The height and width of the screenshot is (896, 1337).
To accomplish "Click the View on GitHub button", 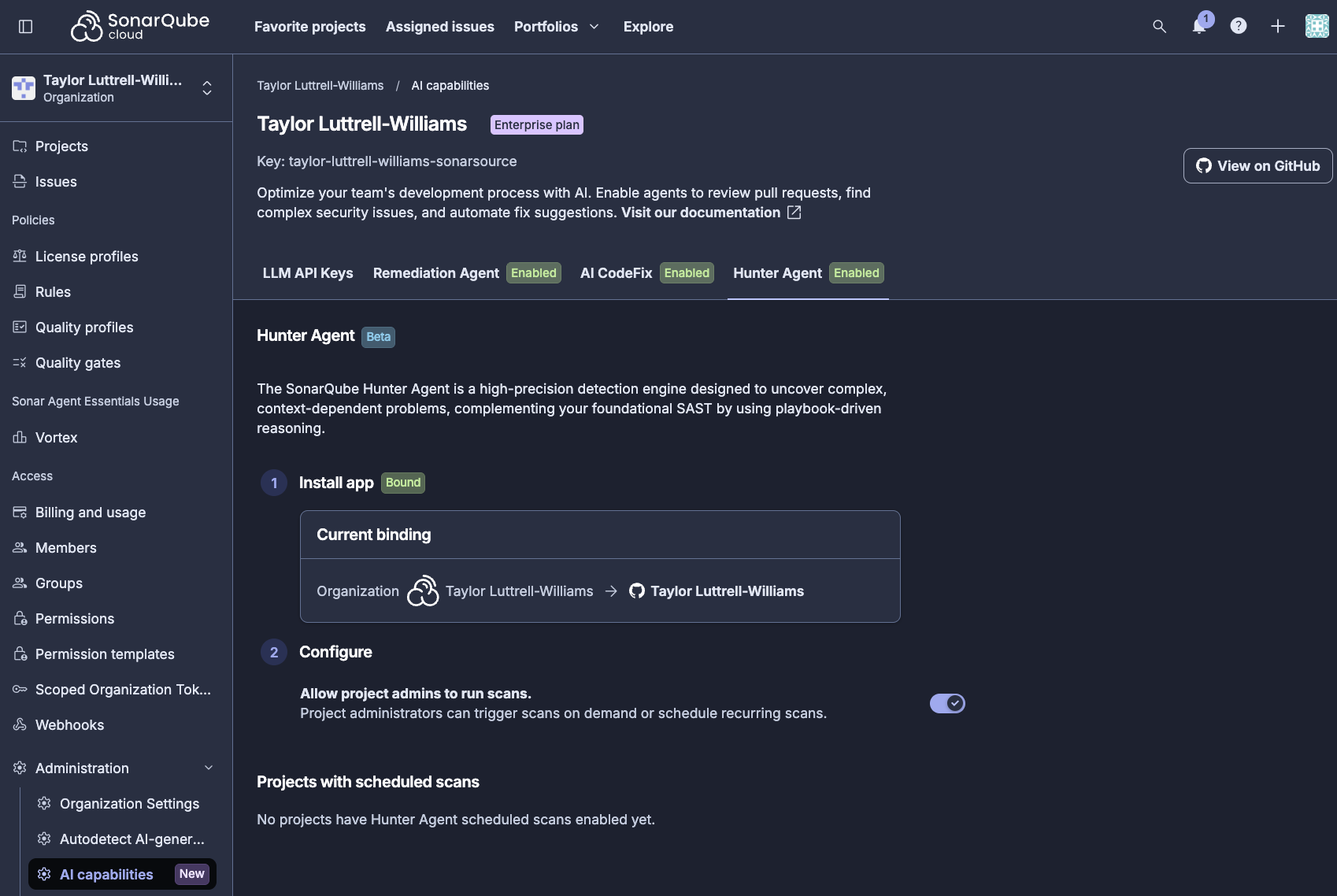I will tap(1258, 166).
